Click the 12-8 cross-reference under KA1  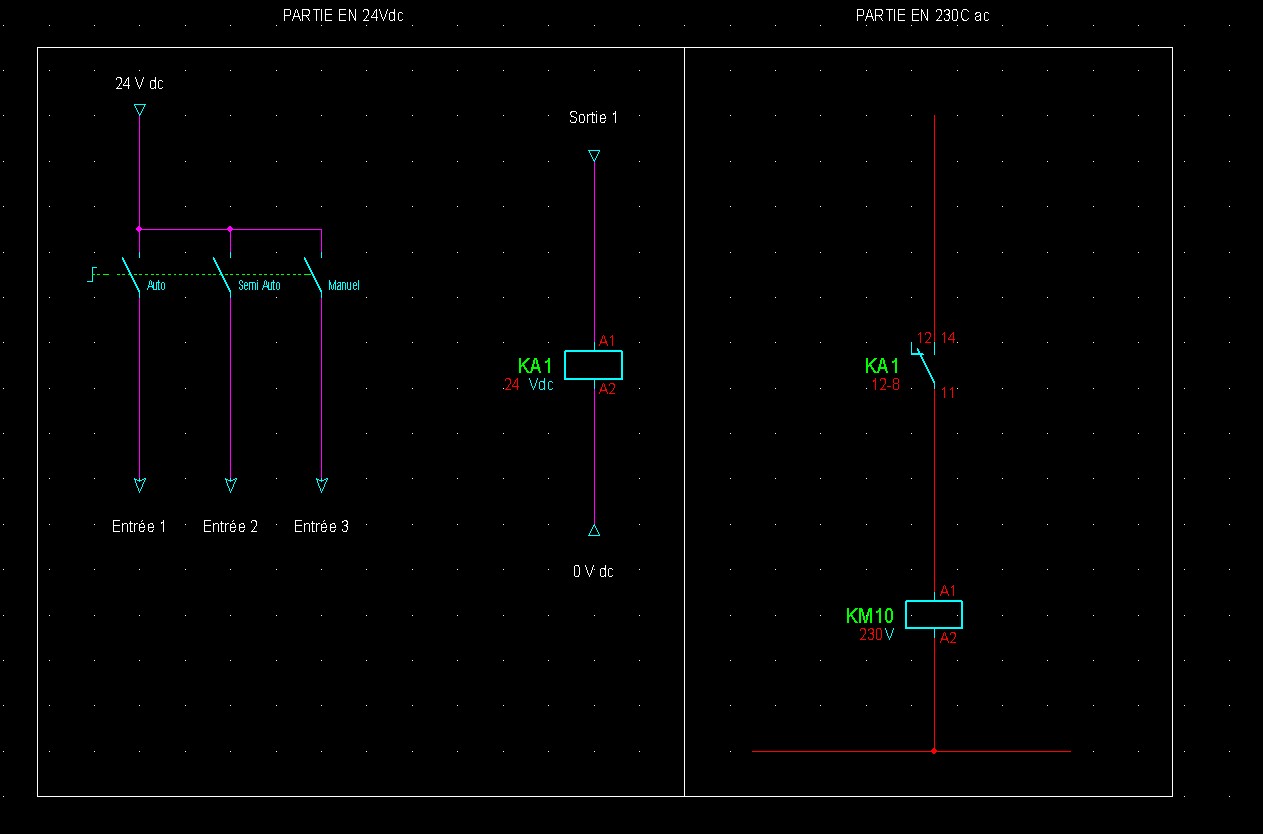click(x=885, y=384)
